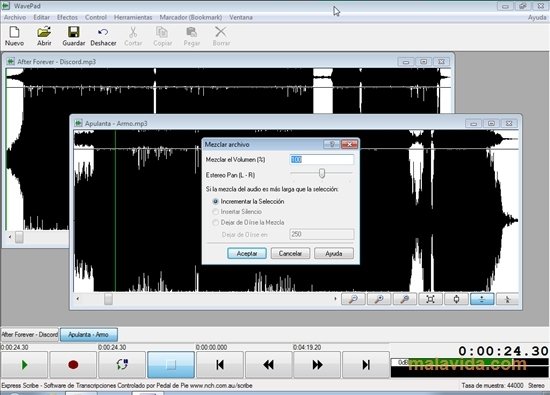This screenshot has width=550, height=395.
Task: Click scroll-right arrow in Apulanta window
Action: click(x=335, y=299)
